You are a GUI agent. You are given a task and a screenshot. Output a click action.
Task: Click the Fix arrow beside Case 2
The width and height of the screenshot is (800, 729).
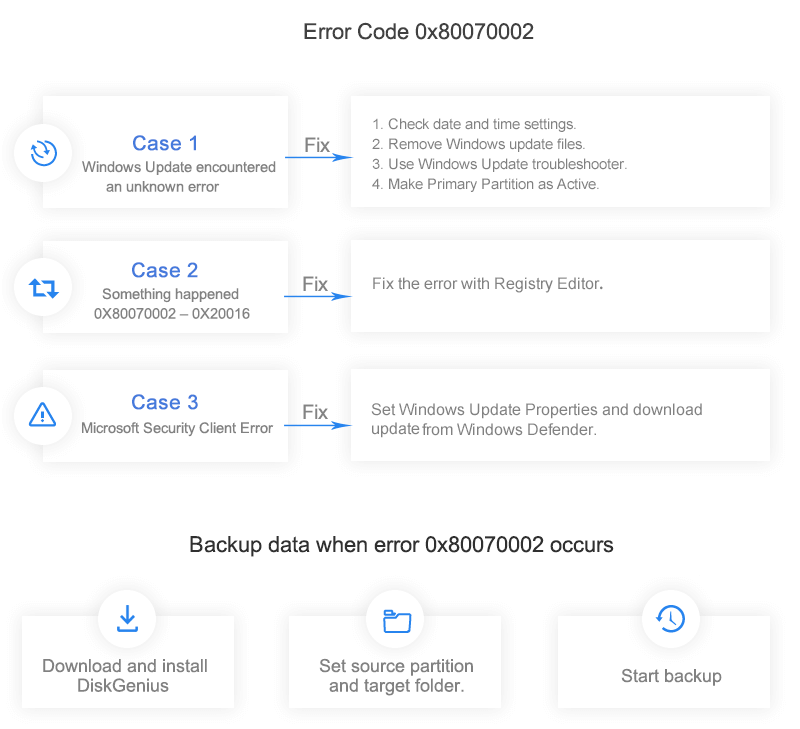click(318, 293)
